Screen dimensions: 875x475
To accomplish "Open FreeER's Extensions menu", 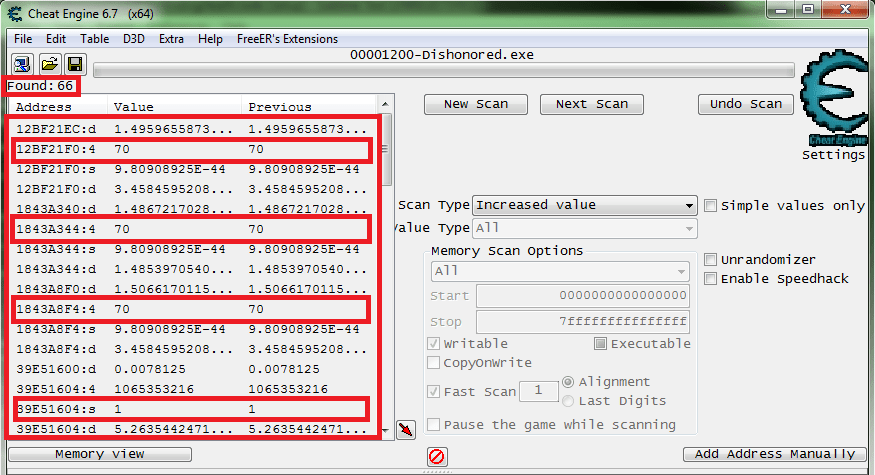I will [287, 39].
